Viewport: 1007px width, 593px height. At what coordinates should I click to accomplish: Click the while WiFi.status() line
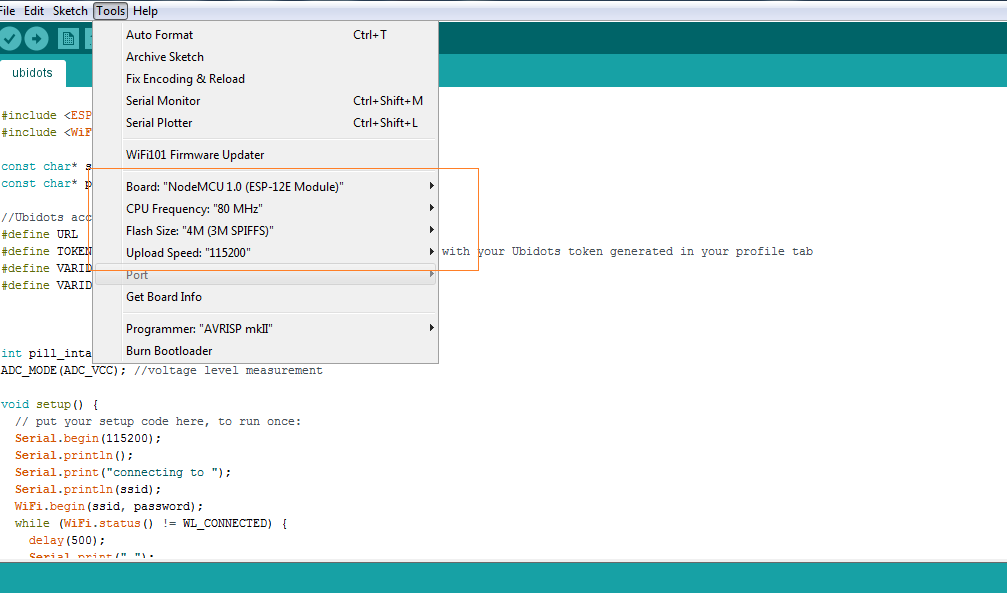pyautogui.click(x=151, y=523)
